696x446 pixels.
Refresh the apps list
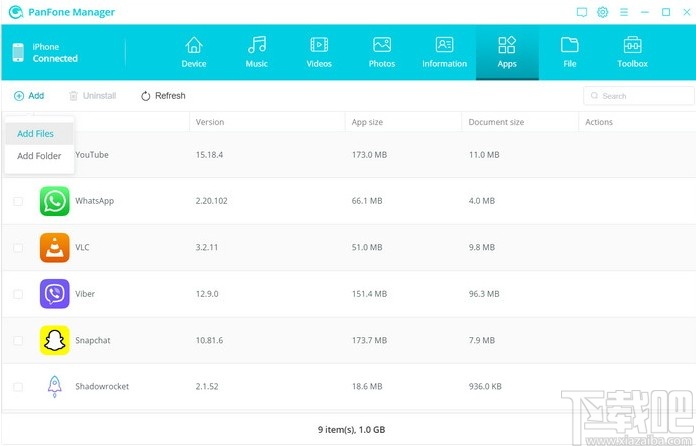[163, 95]
